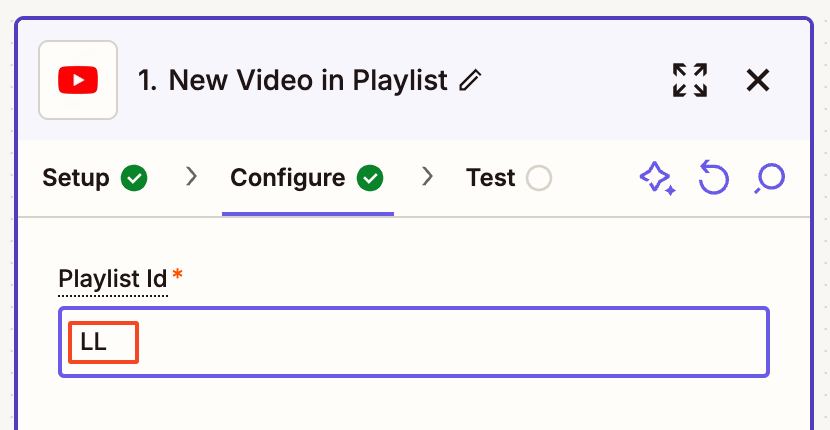Click the step title New Video in Playlist
The image size is (830, 430).
tap(293, 81)
